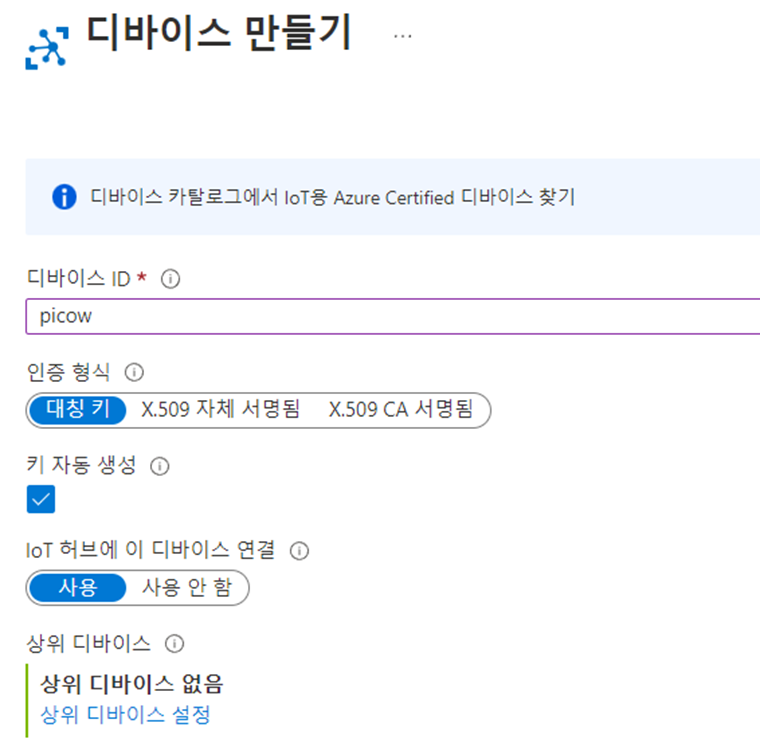The image size is (760, 743).
Task: Click the 디바이스 만들기 page title
Action: coord(219,34)
